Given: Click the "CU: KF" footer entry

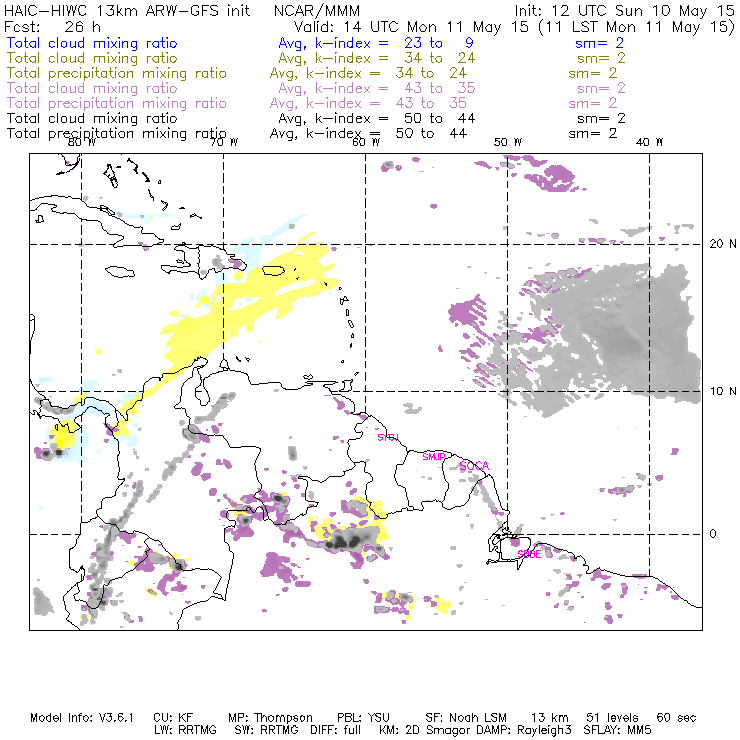Looking at the screenshot, I should [x=173, y=718].
